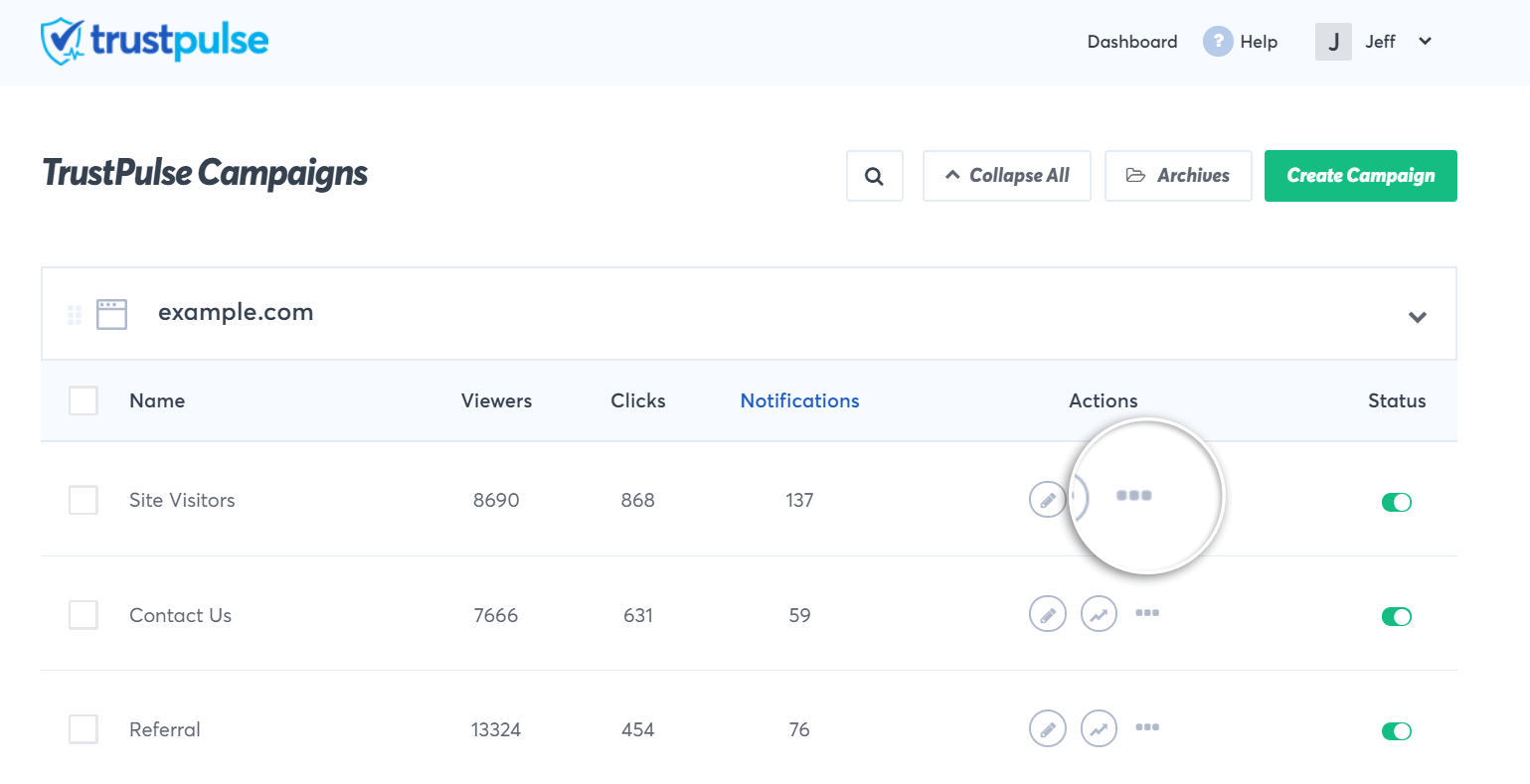Click the example.com site window icon

[x=111, y=314]
